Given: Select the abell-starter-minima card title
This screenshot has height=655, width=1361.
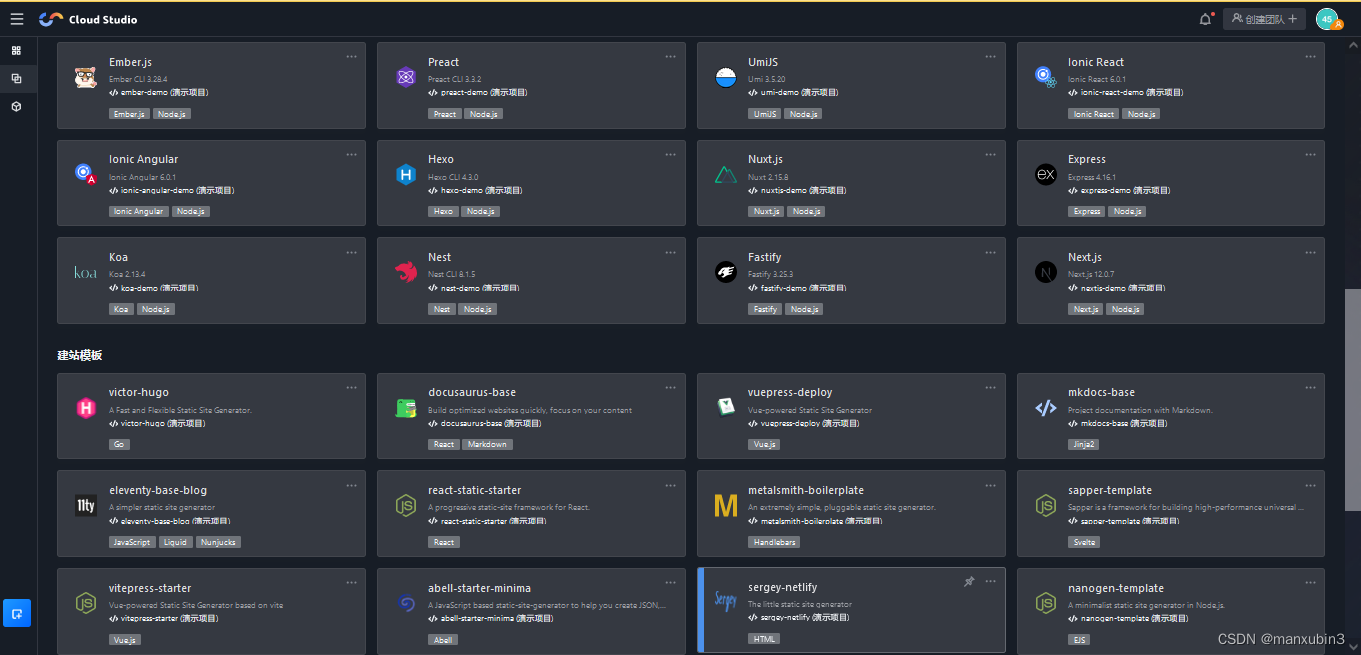Looking at the screenshot, I should click(479, 588).
